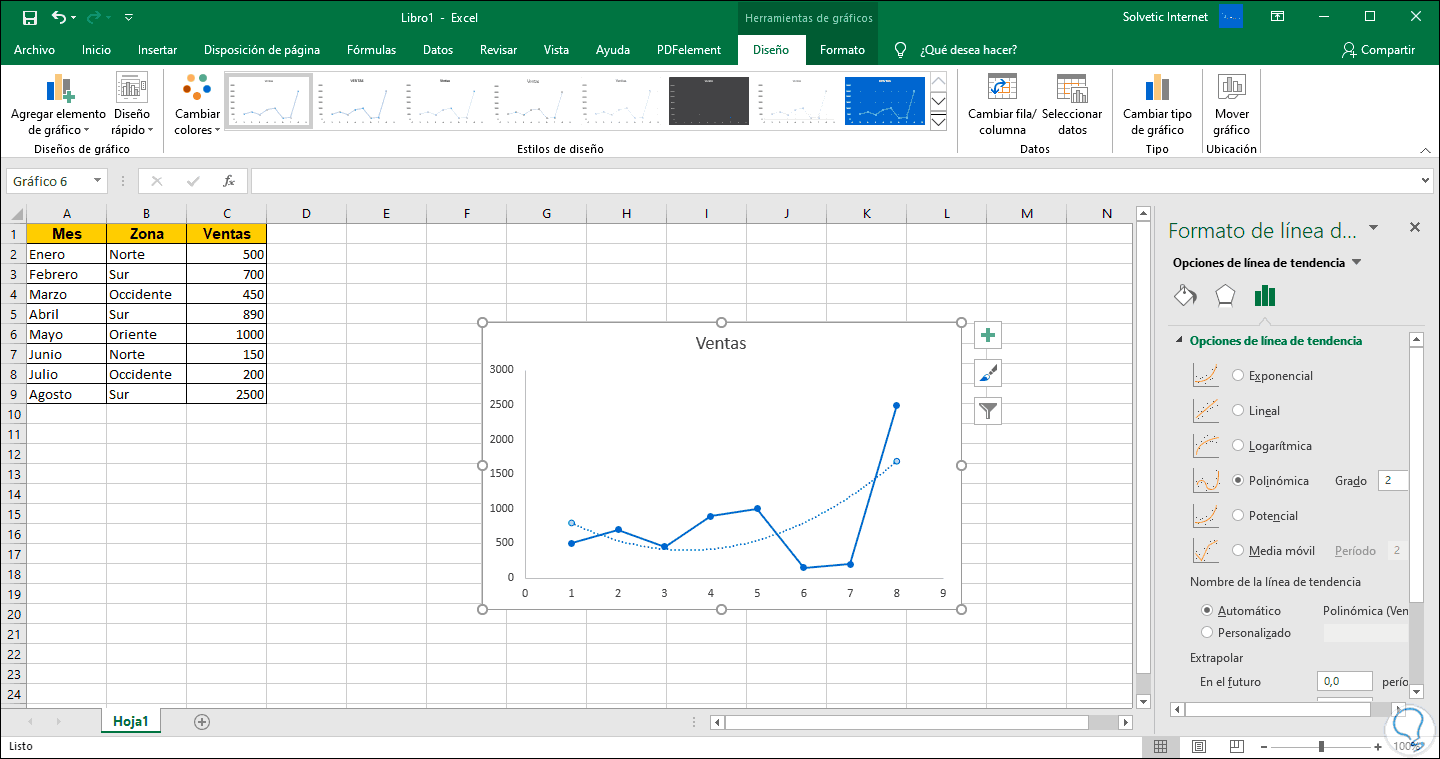The image size is (1440, 759).
Task: Open the Diseño rápido dropdown
Action: click(x=132, y=104)
